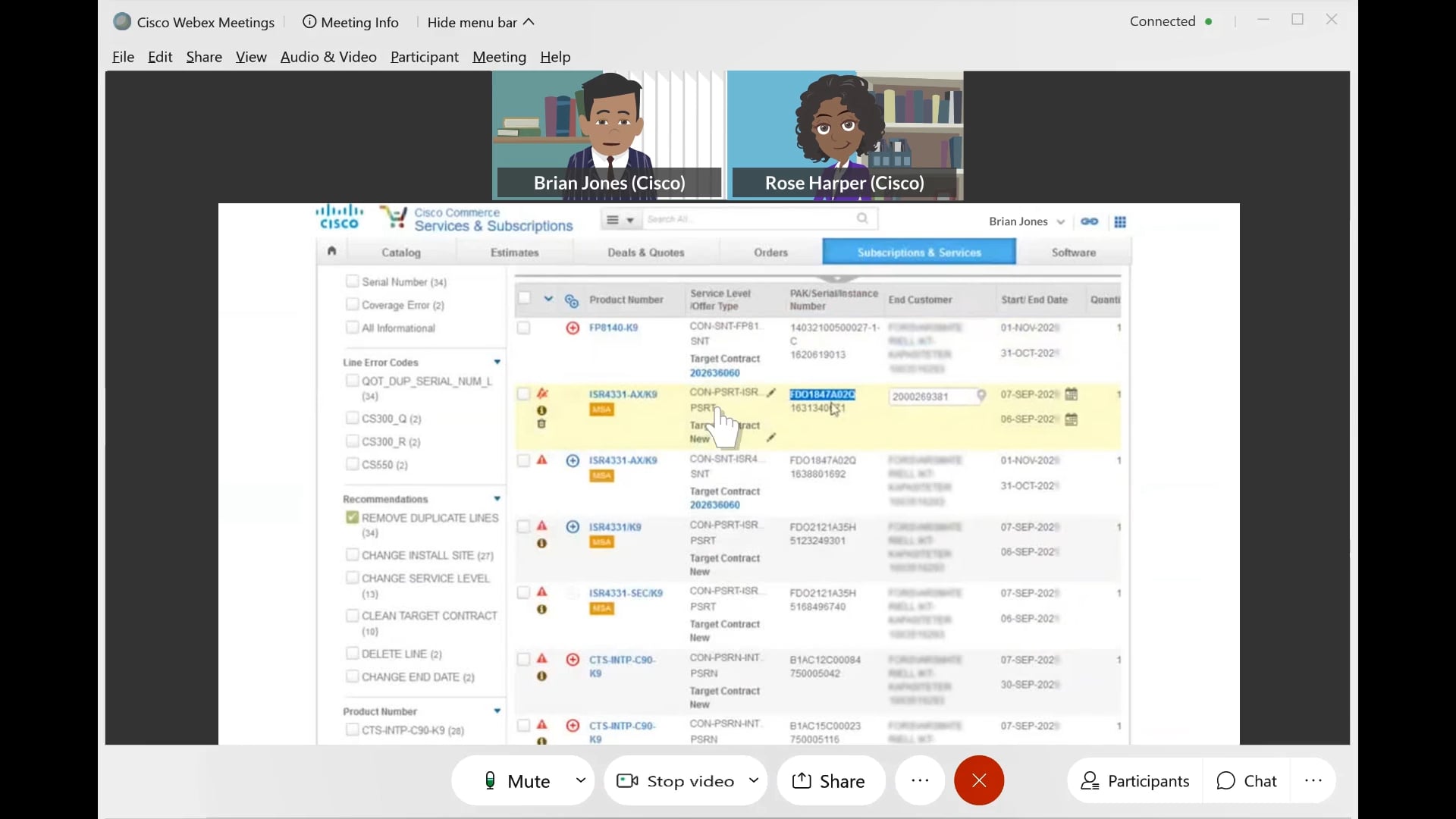Click the Cisco logo in shared page

tap(339, 217)
